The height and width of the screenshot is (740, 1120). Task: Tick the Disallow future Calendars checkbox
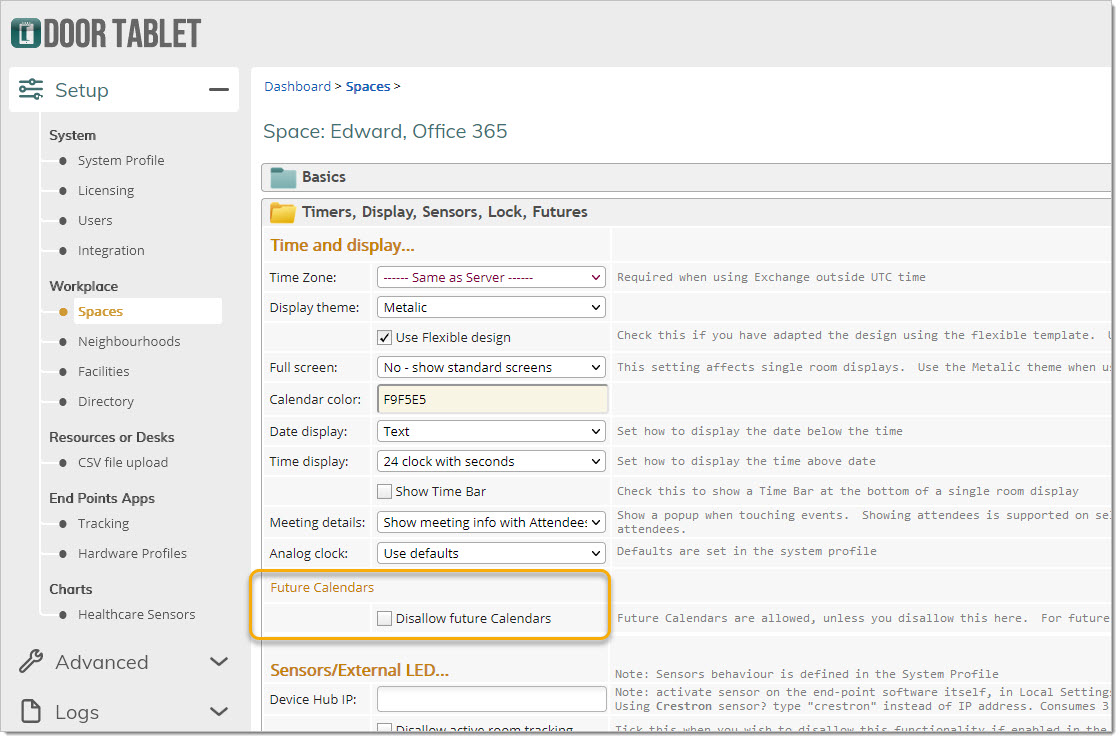[x=384, y=619]
